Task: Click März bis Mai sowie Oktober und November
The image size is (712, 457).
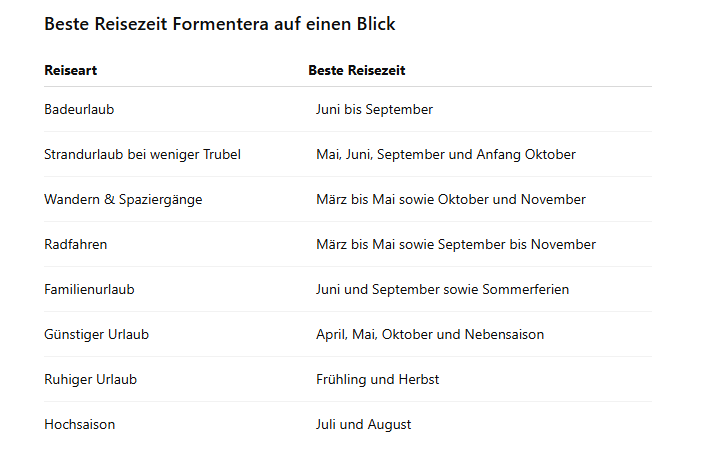Action: [x=451, y=199]
